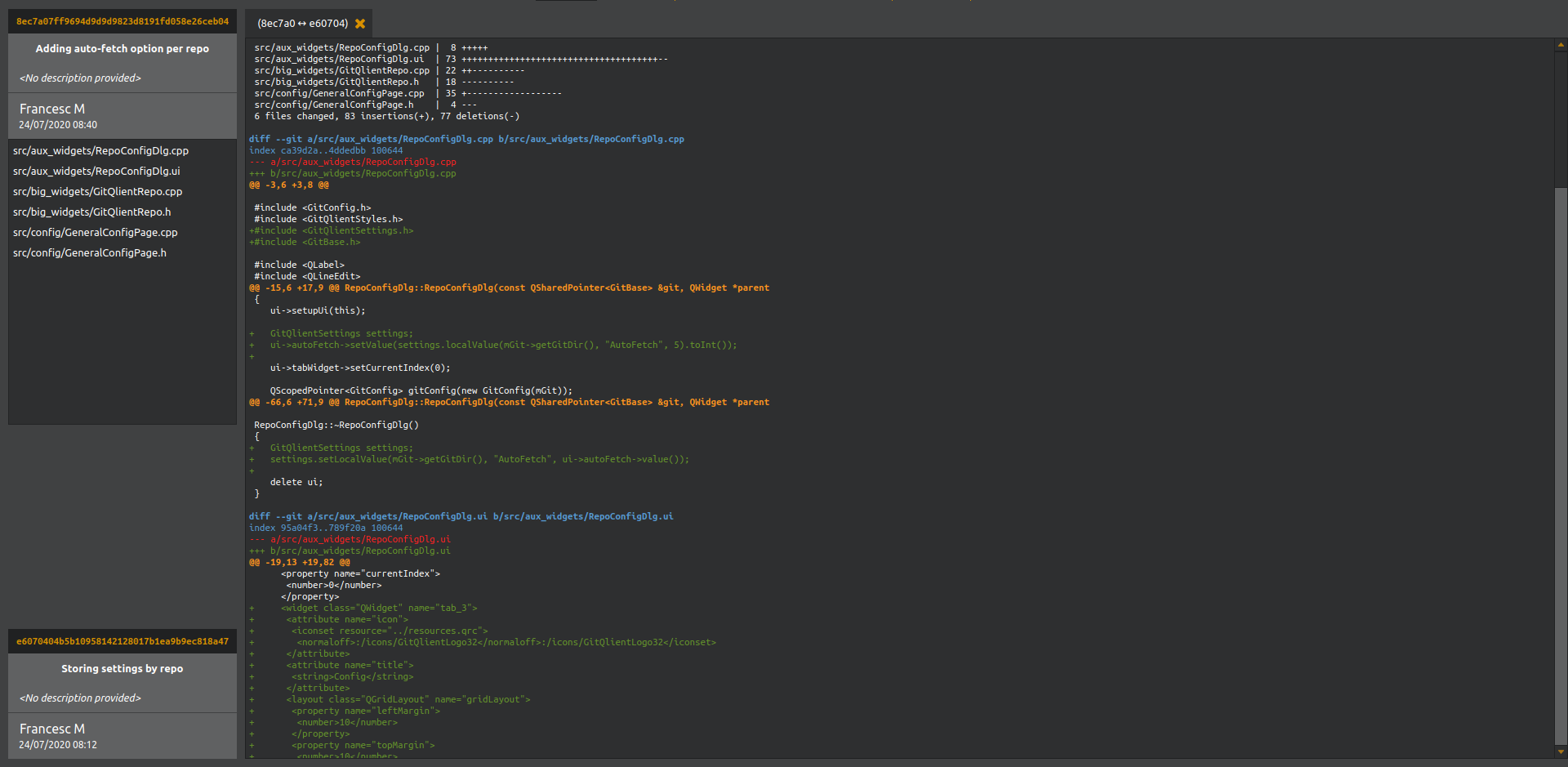Click the 'Storing settings by repo' commit title
1568x767 pixels.
[122, 669]
